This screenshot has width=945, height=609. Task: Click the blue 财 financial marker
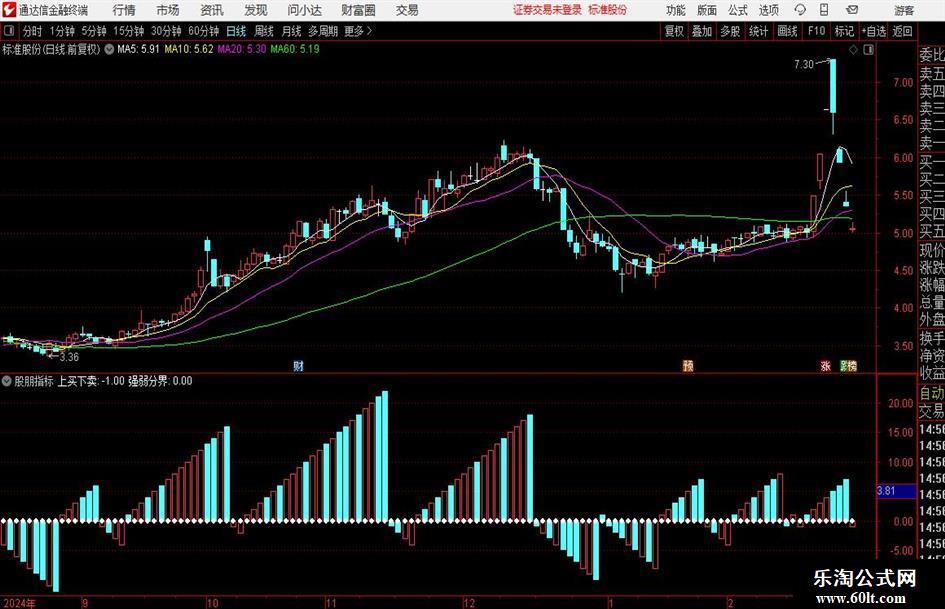click(298, 365)
